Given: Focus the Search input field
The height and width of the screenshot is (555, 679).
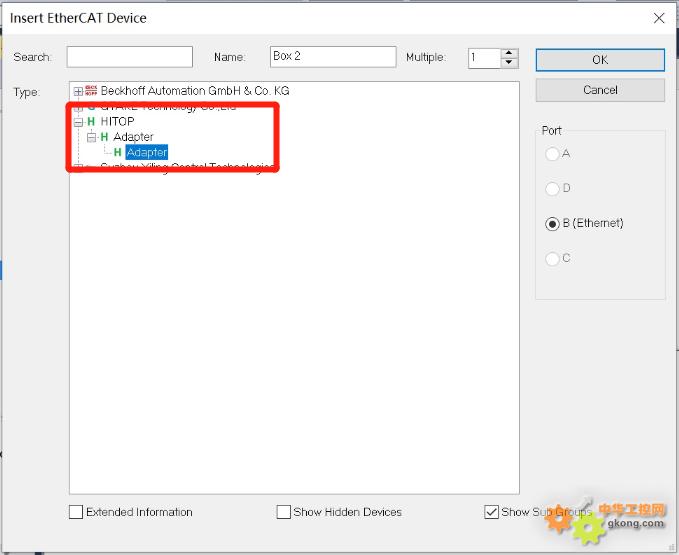Looking at the screenshot, I should 129,57.
